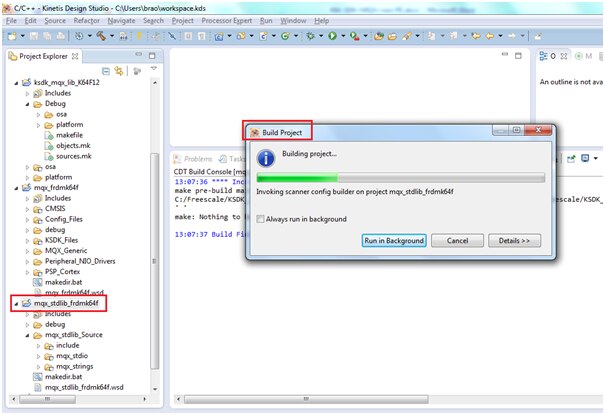Image resolution: width=605 pixels, height=415 pixels.
Task: Click Cancel in Build Project dialog
Action: coord(457,241)
